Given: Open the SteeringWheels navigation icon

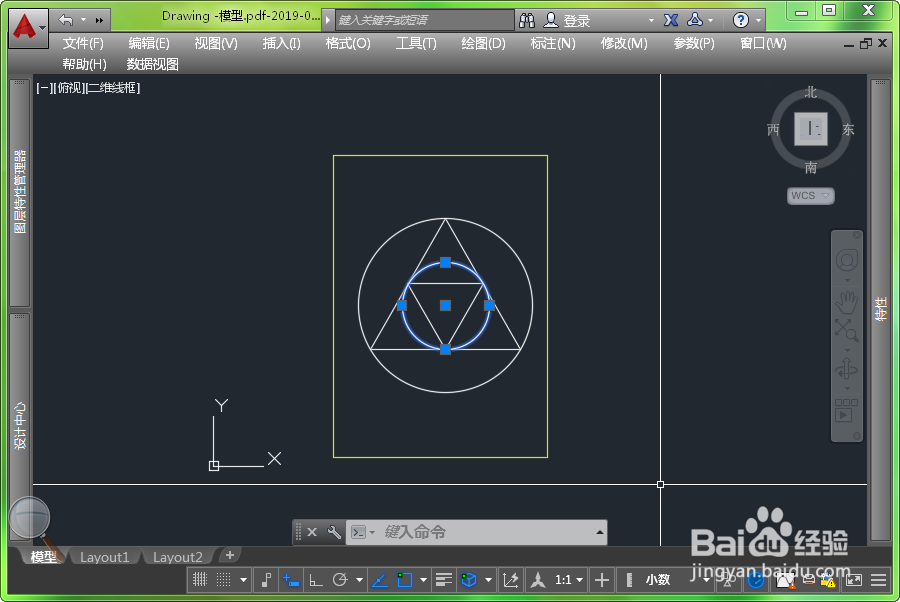Looking at the screenshot, I should tap(847, 260).
